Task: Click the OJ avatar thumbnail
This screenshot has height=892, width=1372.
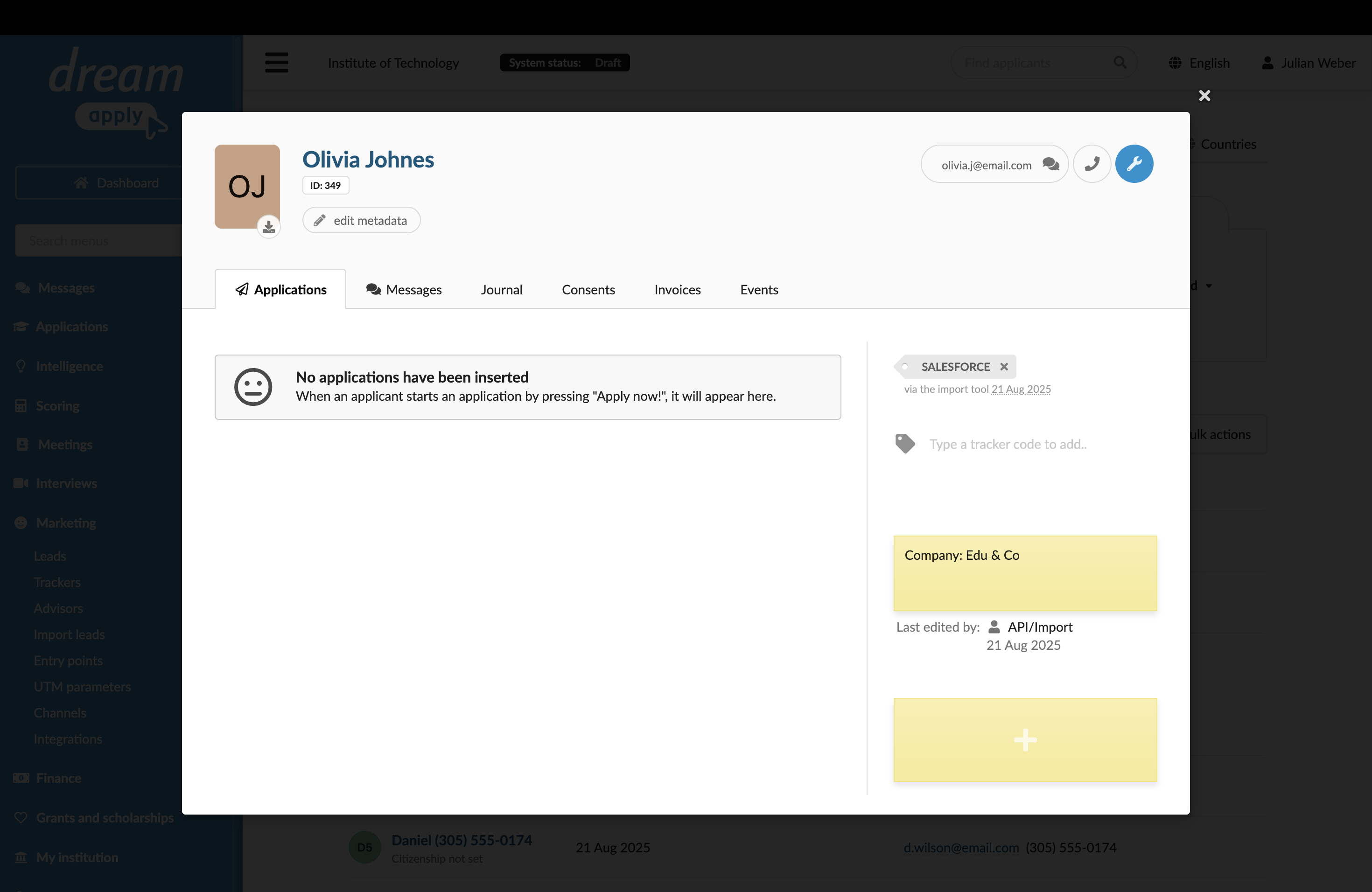Action: coord(247,186)
